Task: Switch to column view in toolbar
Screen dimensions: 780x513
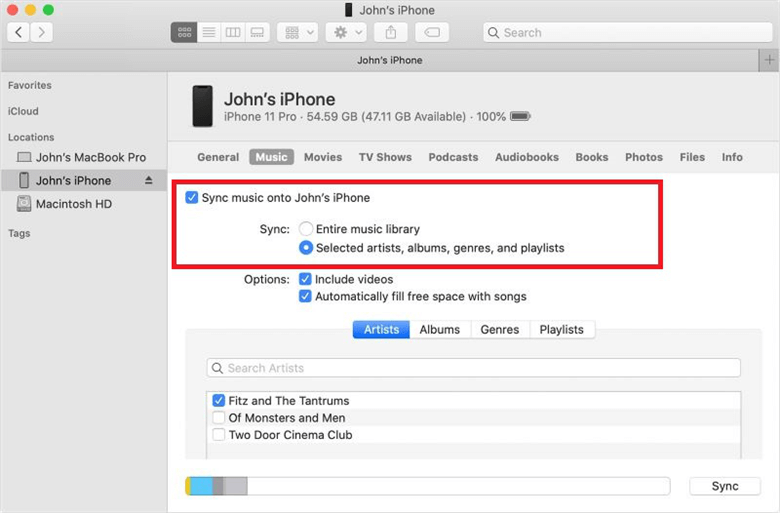Action: [233, 33]
